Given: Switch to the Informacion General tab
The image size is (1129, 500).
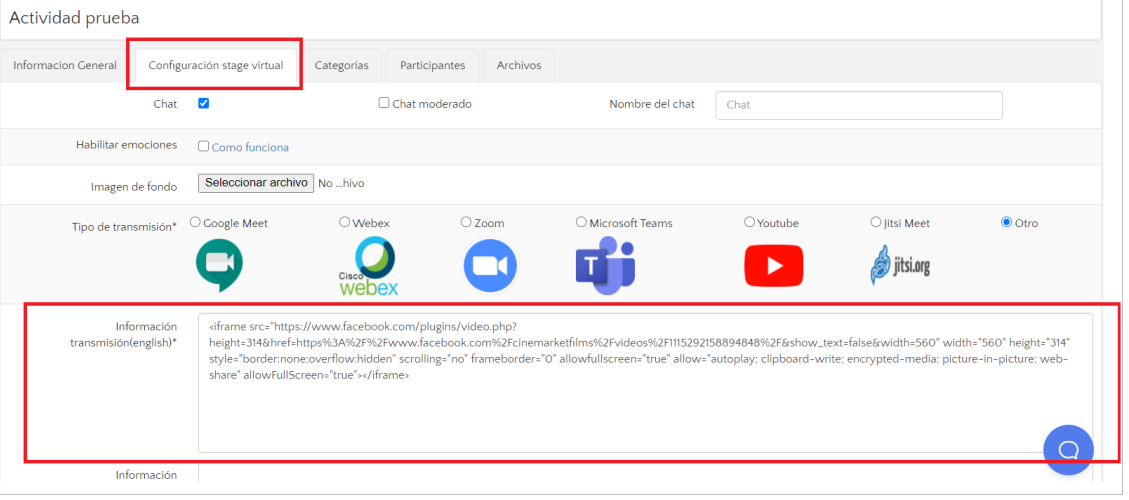Looking at the screenshot, I should pos(65,66).
